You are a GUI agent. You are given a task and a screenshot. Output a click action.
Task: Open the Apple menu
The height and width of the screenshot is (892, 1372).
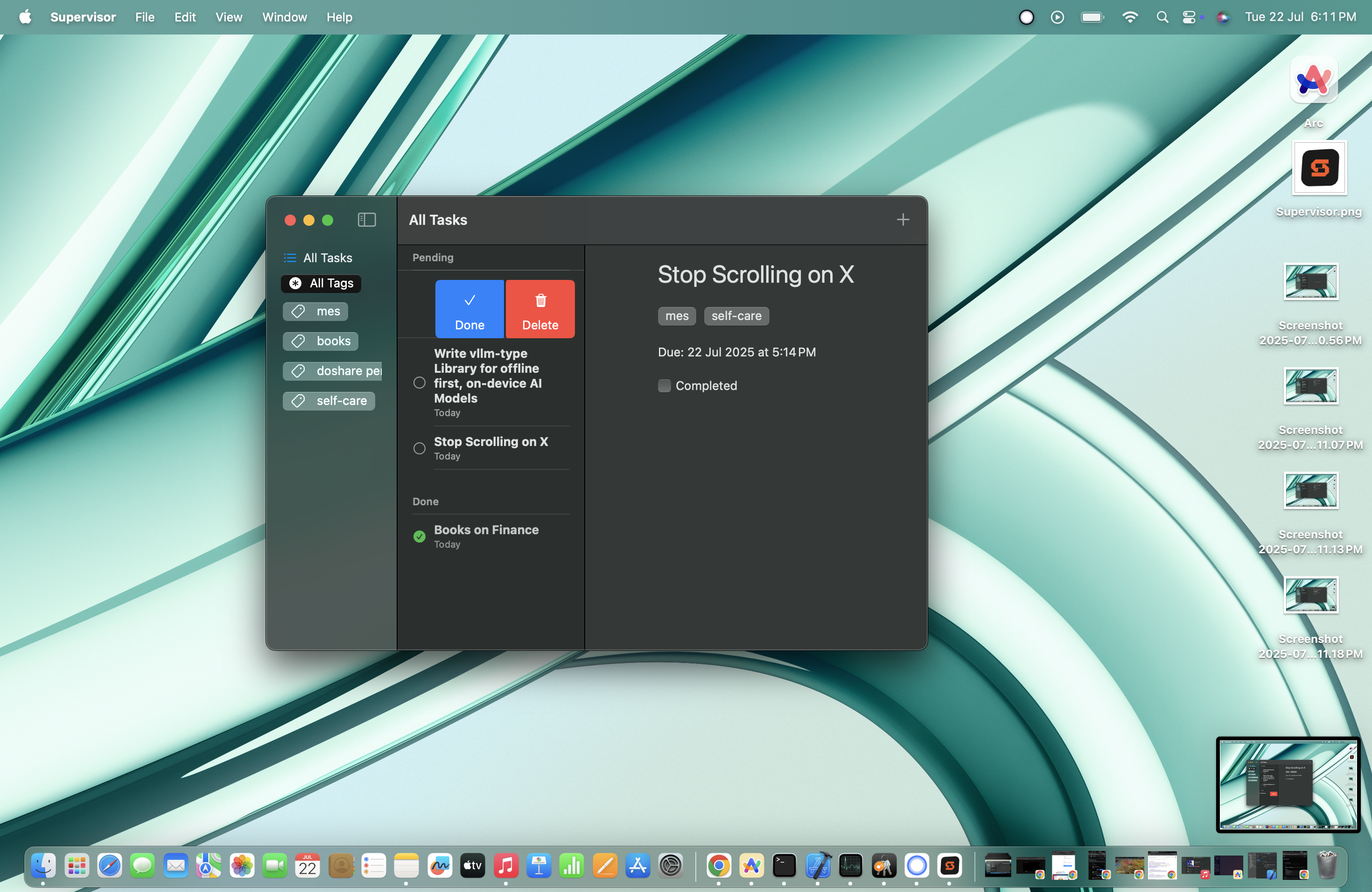click(x=25, y=17)
